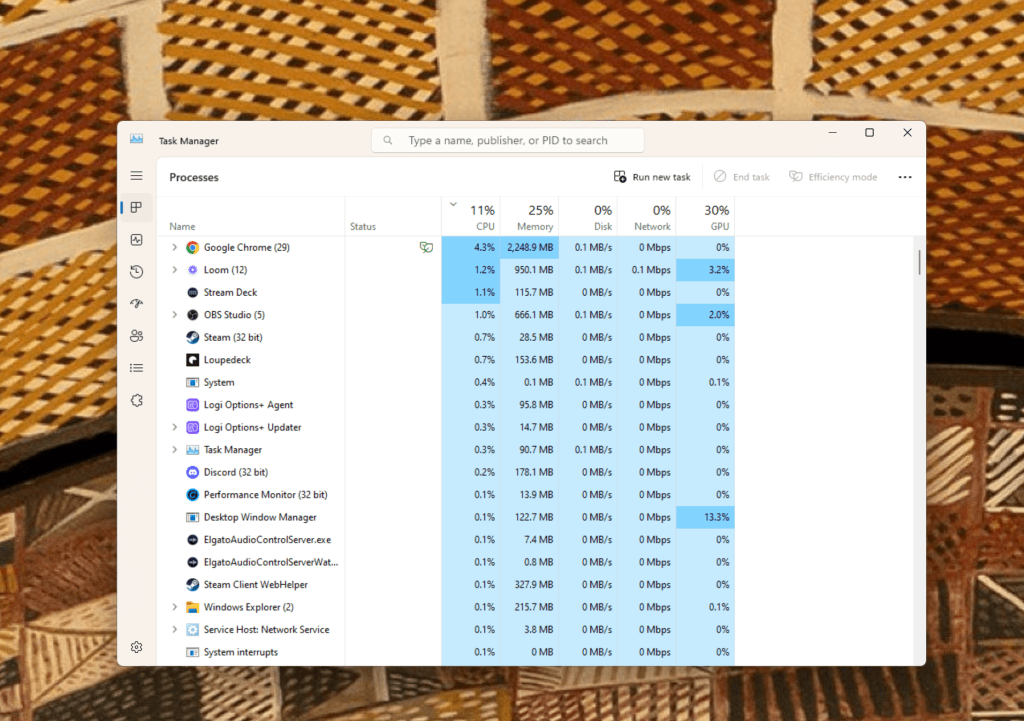Click the Stream Deck process icon
The image size is (1024, 721).
(x=192, y=293)
